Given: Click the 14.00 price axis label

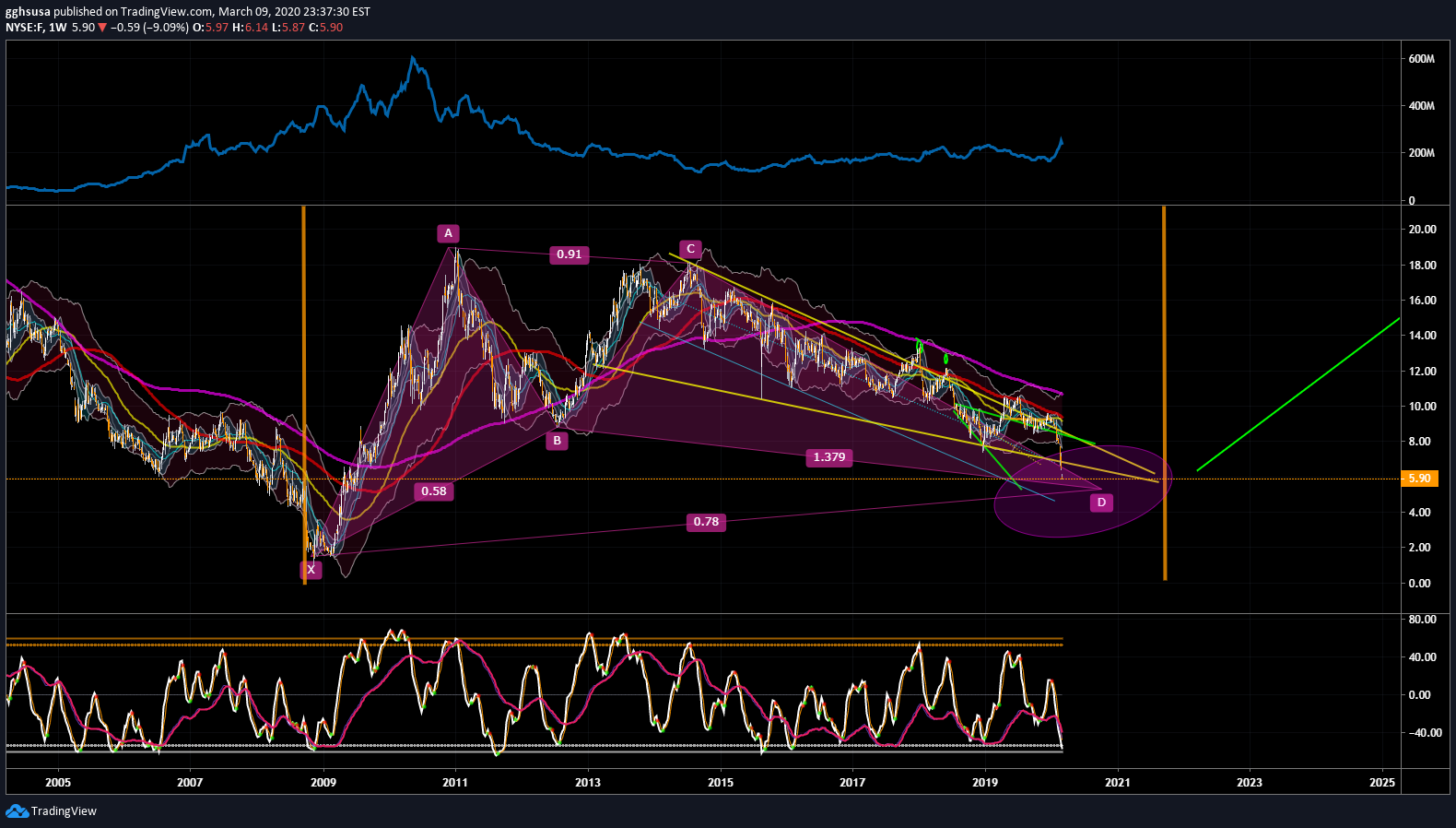Looking at the screenshot, I should (x=1422, y=336).
